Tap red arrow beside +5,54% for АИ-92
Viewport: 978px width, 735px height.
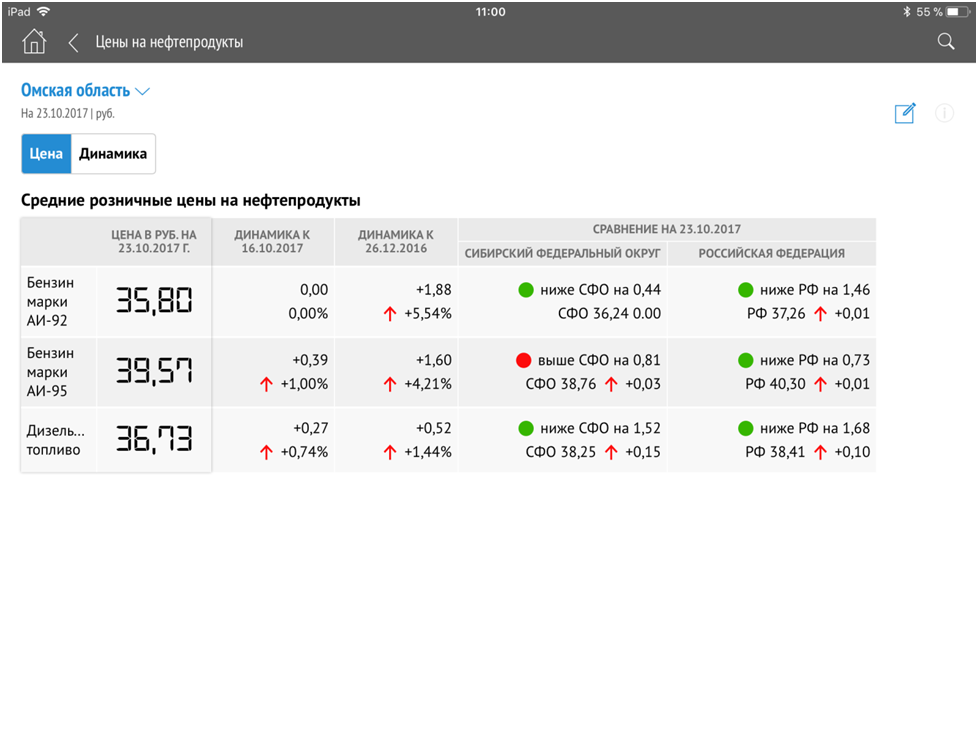click(390, 313)
